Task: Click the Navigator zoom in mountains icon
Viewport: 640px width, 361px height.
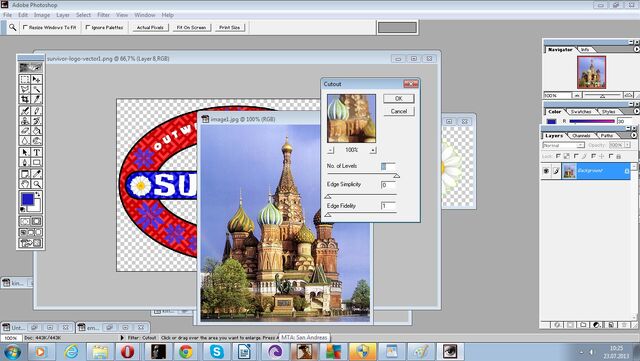Action: click(x=628, y=95)
